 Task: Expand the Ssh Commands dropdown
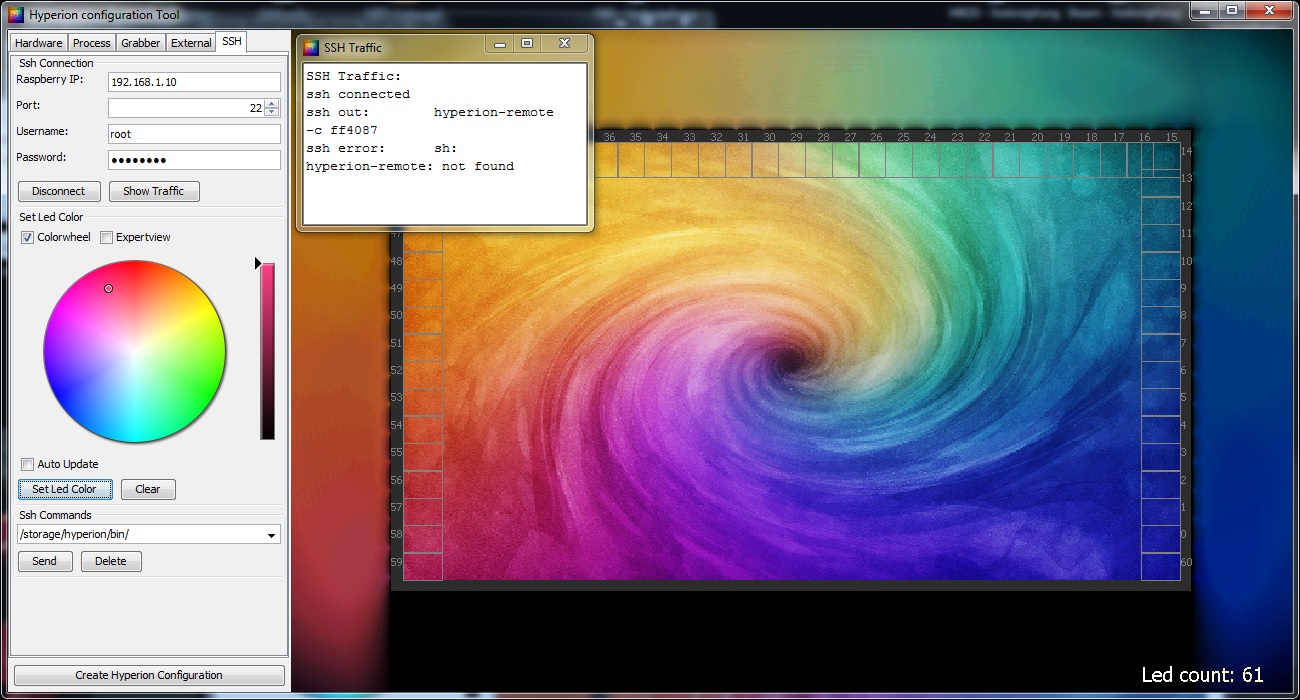(x=271, y=535)
